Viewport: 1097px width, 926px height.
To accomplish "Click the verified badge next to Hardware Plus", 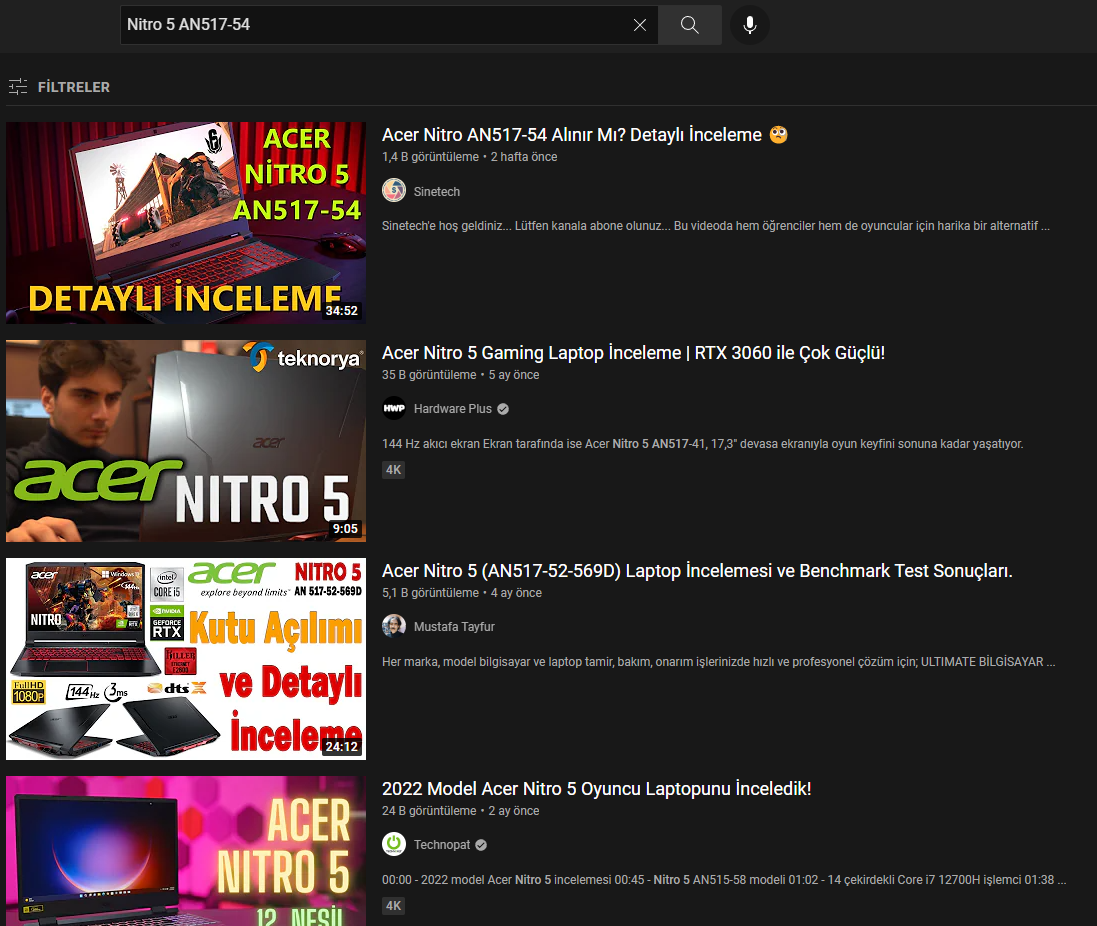I will point(502,409).
